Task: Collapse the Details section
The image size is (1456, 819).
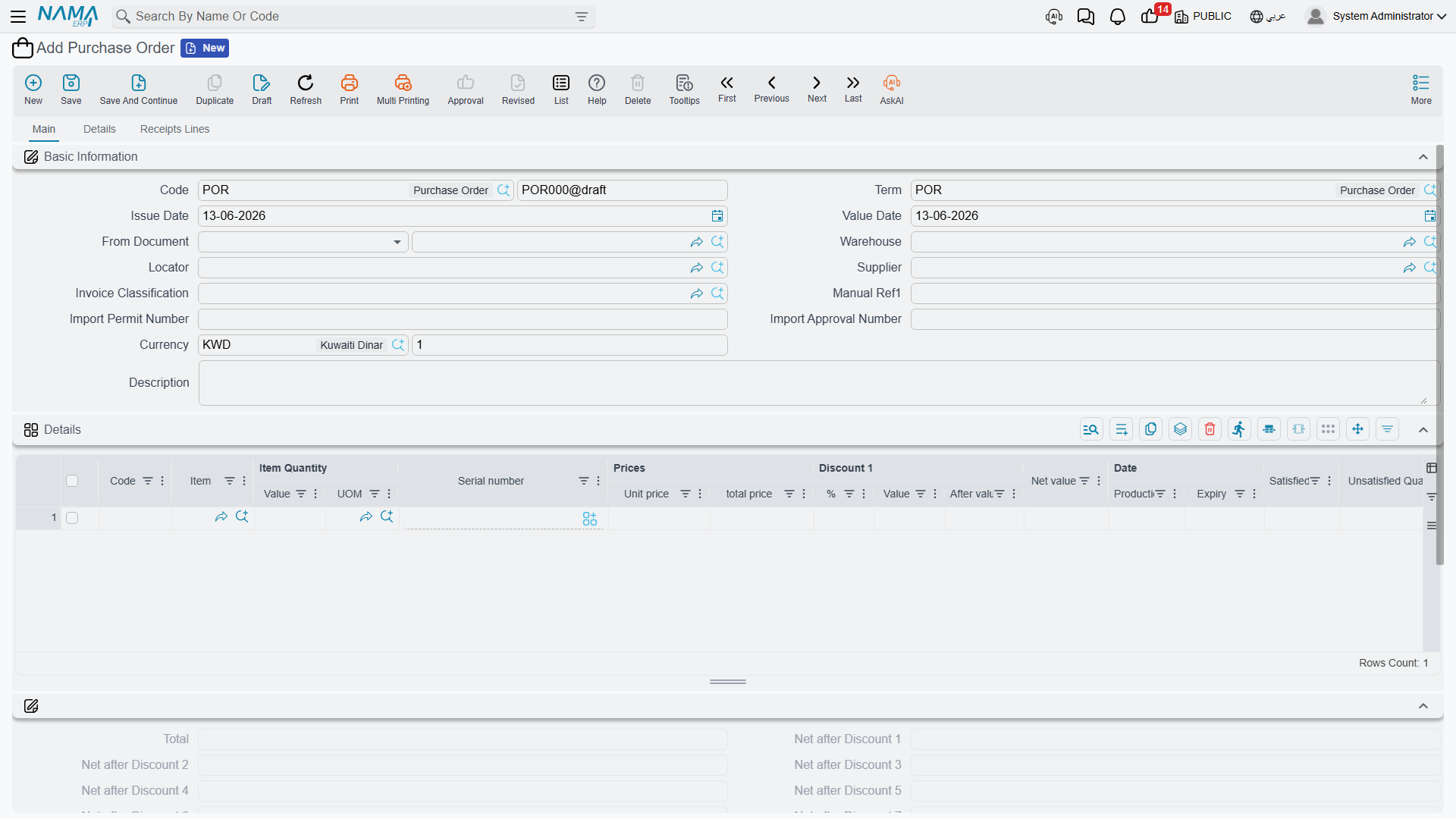Action: pos(1423,430)
